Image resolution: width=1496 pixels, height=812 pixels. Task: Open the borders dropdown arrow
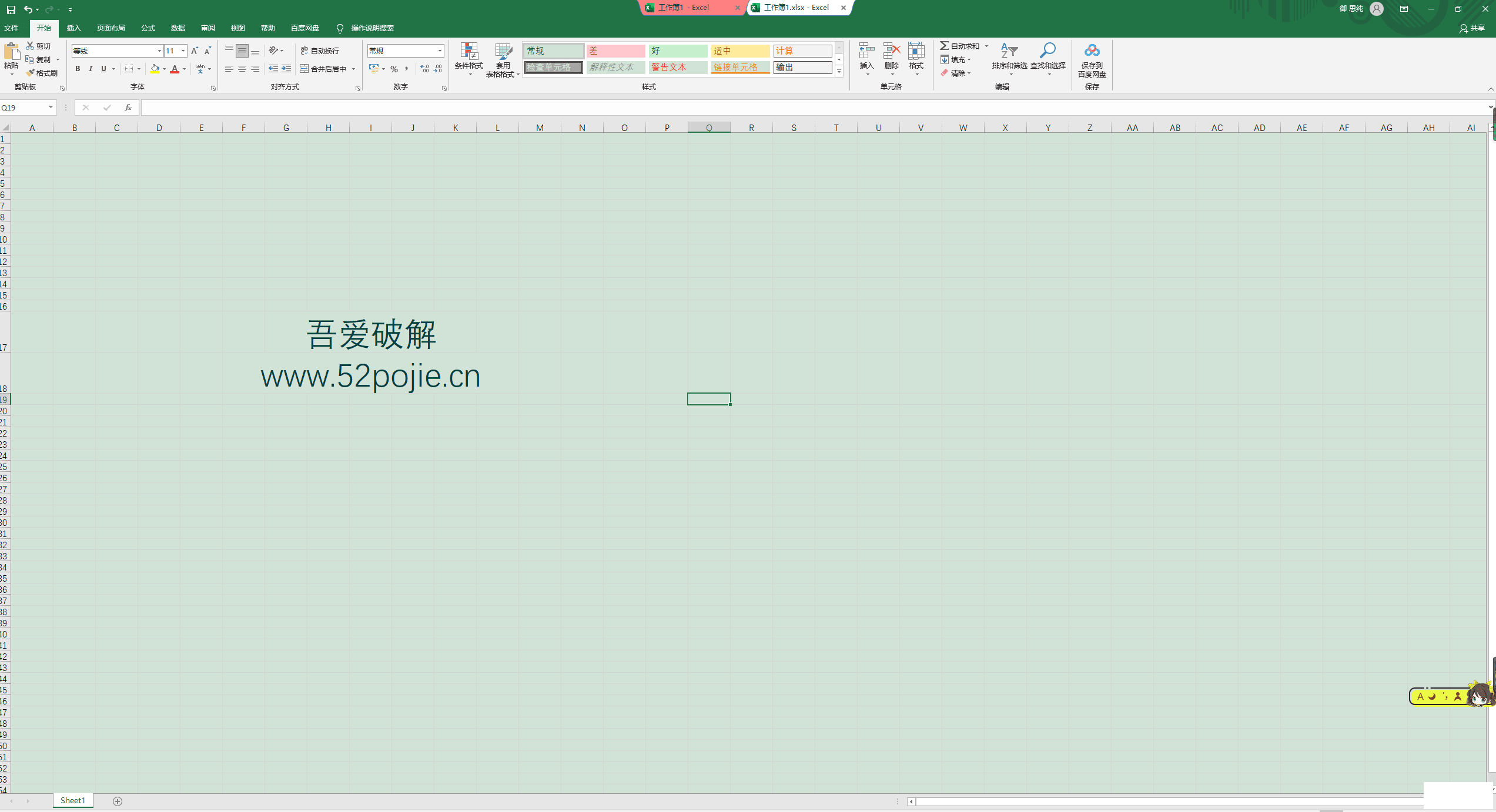[x=139, y=69]
